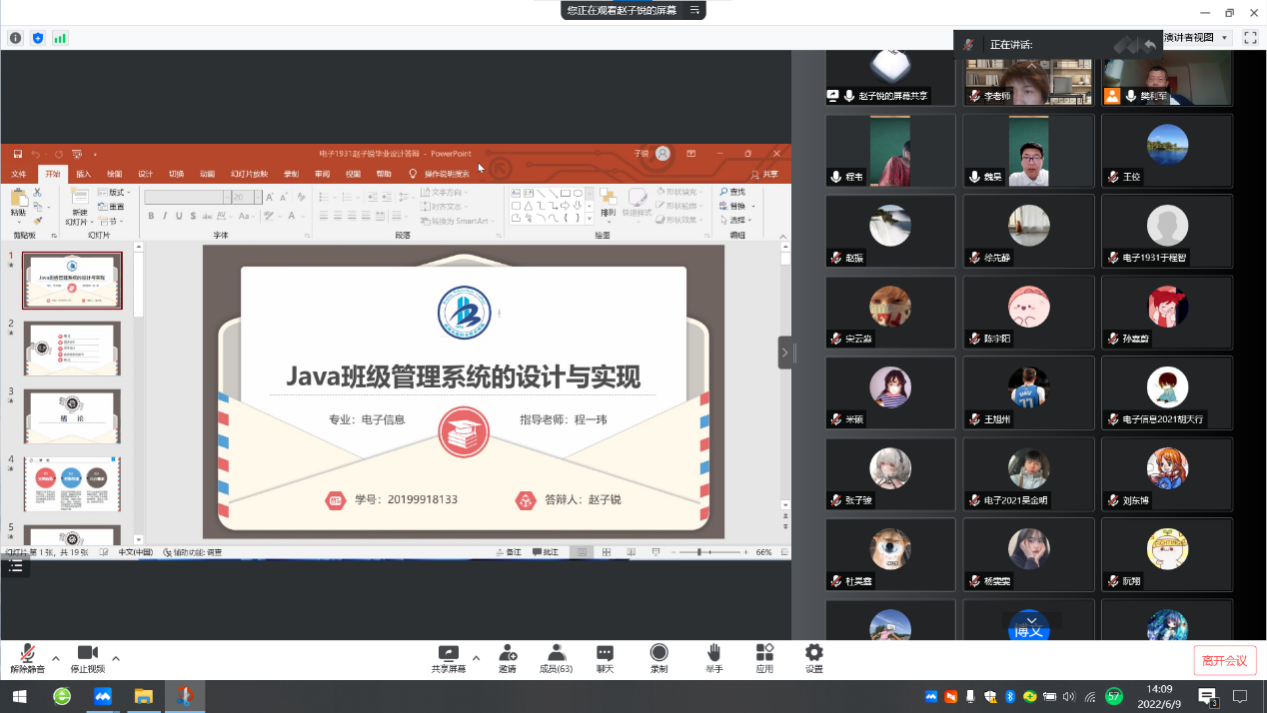
Task: Open Windows Start menu
Action: [19, 696]
